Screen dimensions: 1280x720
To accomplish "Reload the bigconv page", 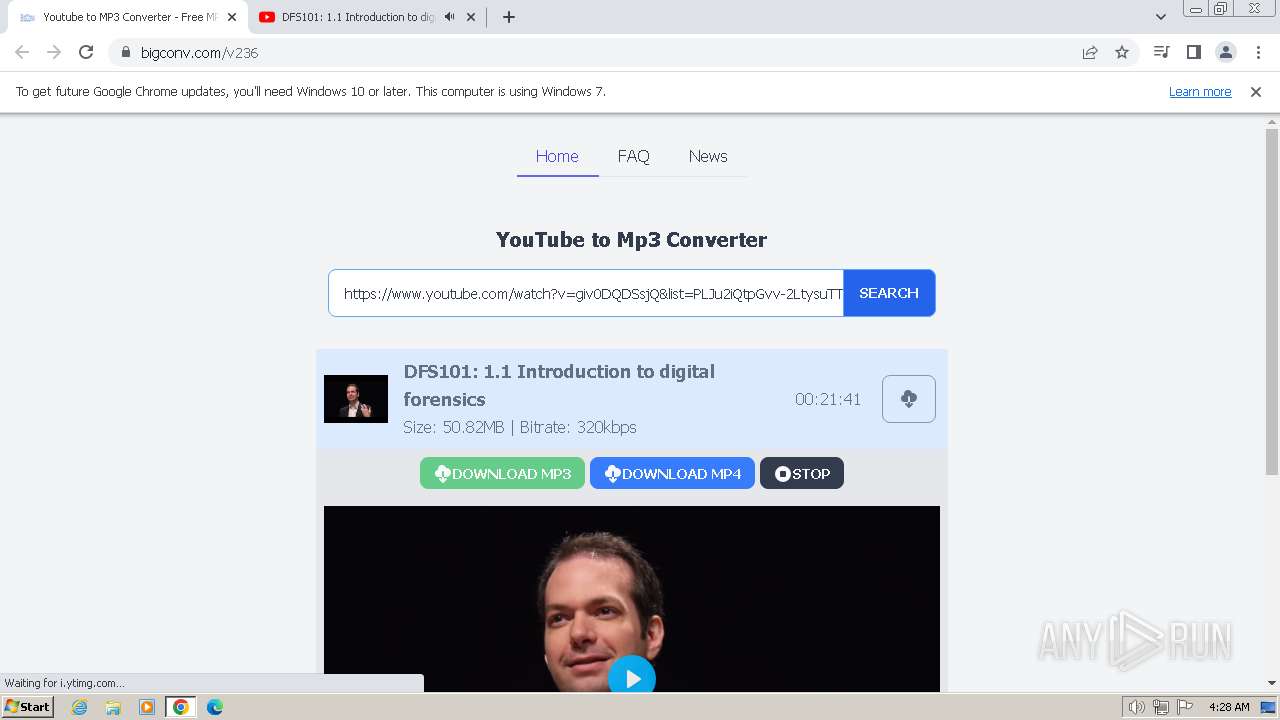I will click(x=86, y=53).
